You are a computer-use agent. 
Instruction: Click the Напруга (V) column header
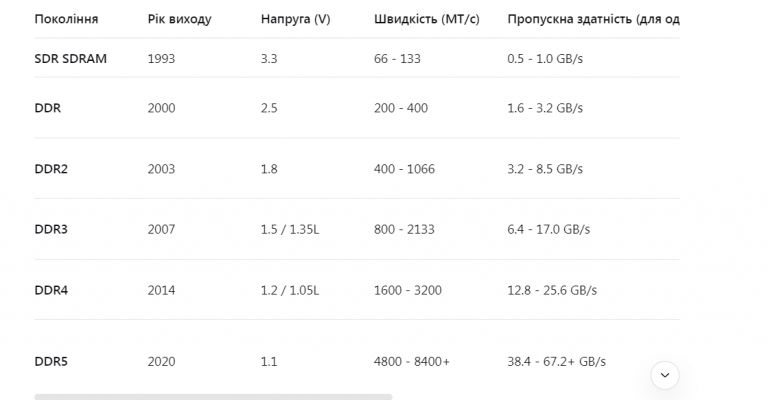[x=295, y=19]
